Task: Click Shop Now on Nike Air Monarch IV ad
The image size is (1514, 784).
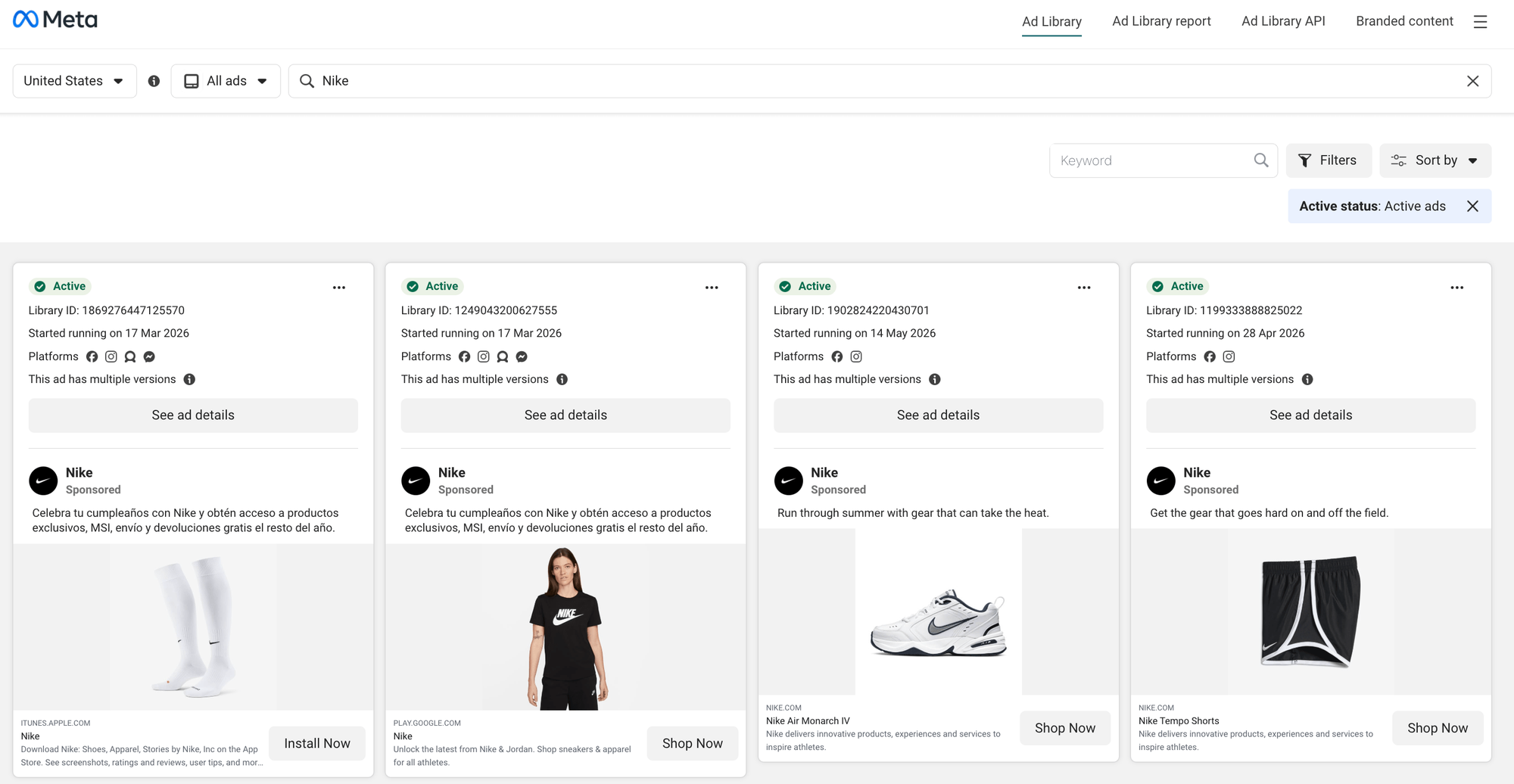Action: 1065,728
